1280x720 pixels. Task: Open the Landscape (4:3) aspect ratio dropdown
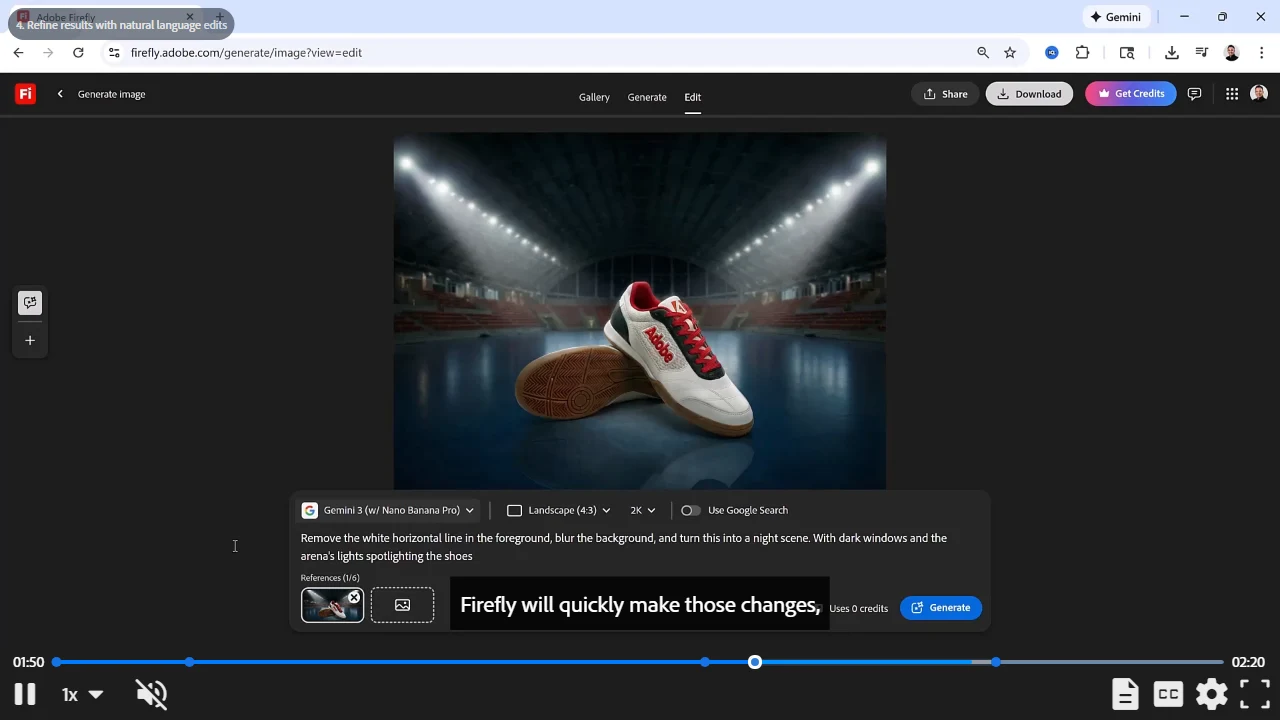click(559, 510)
